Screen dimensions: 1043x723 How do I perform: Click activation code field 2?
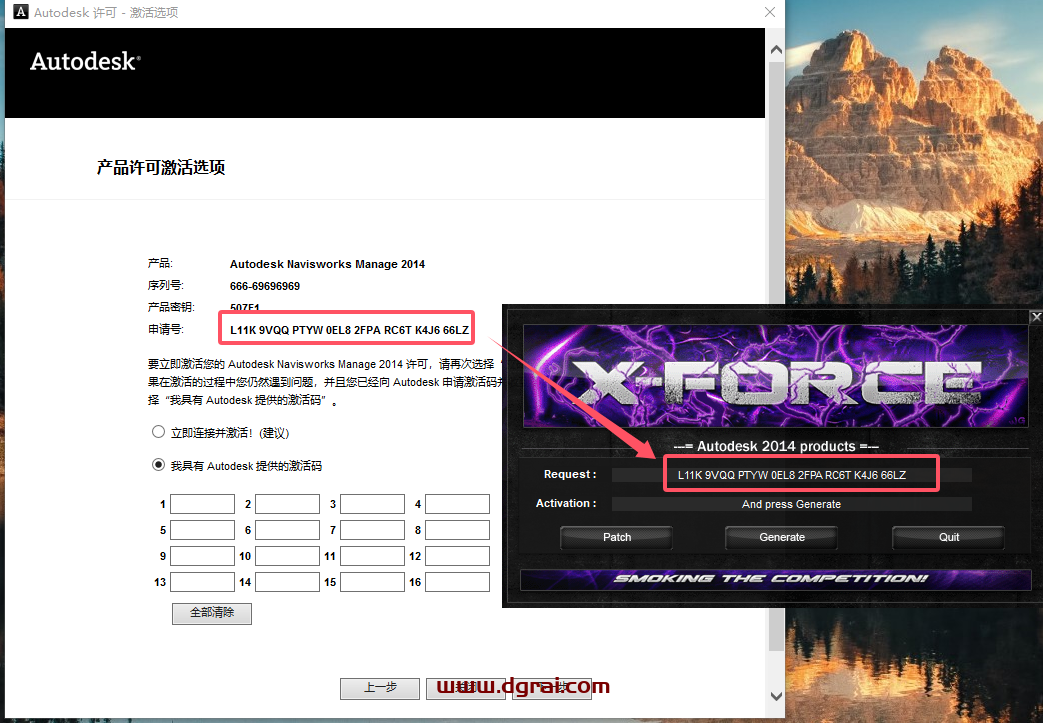point(287,504)
